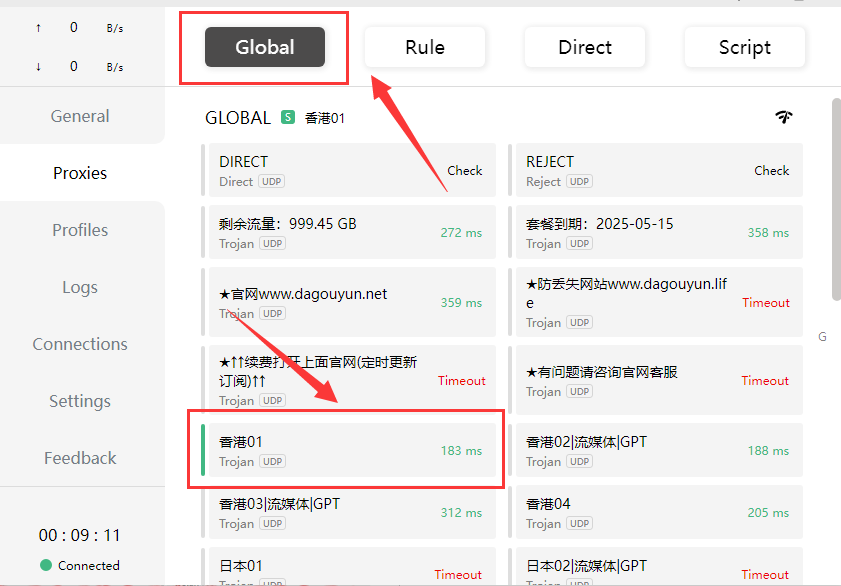Image resolution: width=841 pixels, height=586 pixels.
Task: View the Connections page
Action: click(80, 344)
